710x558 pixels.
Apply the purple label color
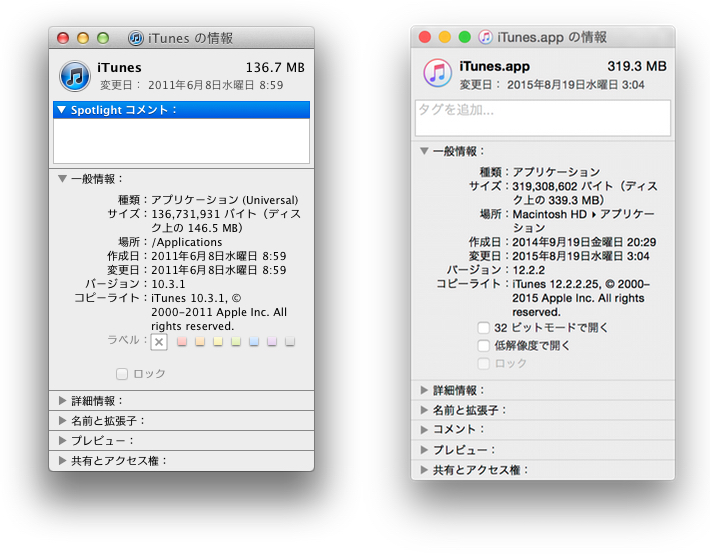point(272,342)
